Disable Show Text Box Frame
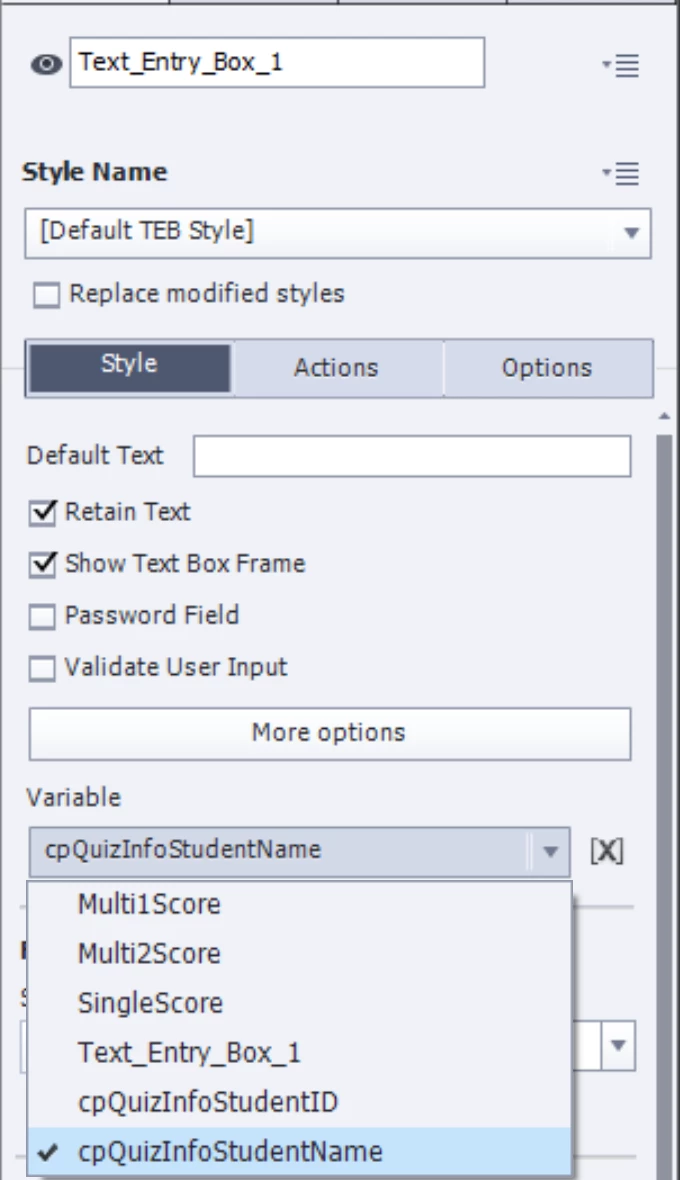This screenshot has width=680, height=1180. coord(42,565)
